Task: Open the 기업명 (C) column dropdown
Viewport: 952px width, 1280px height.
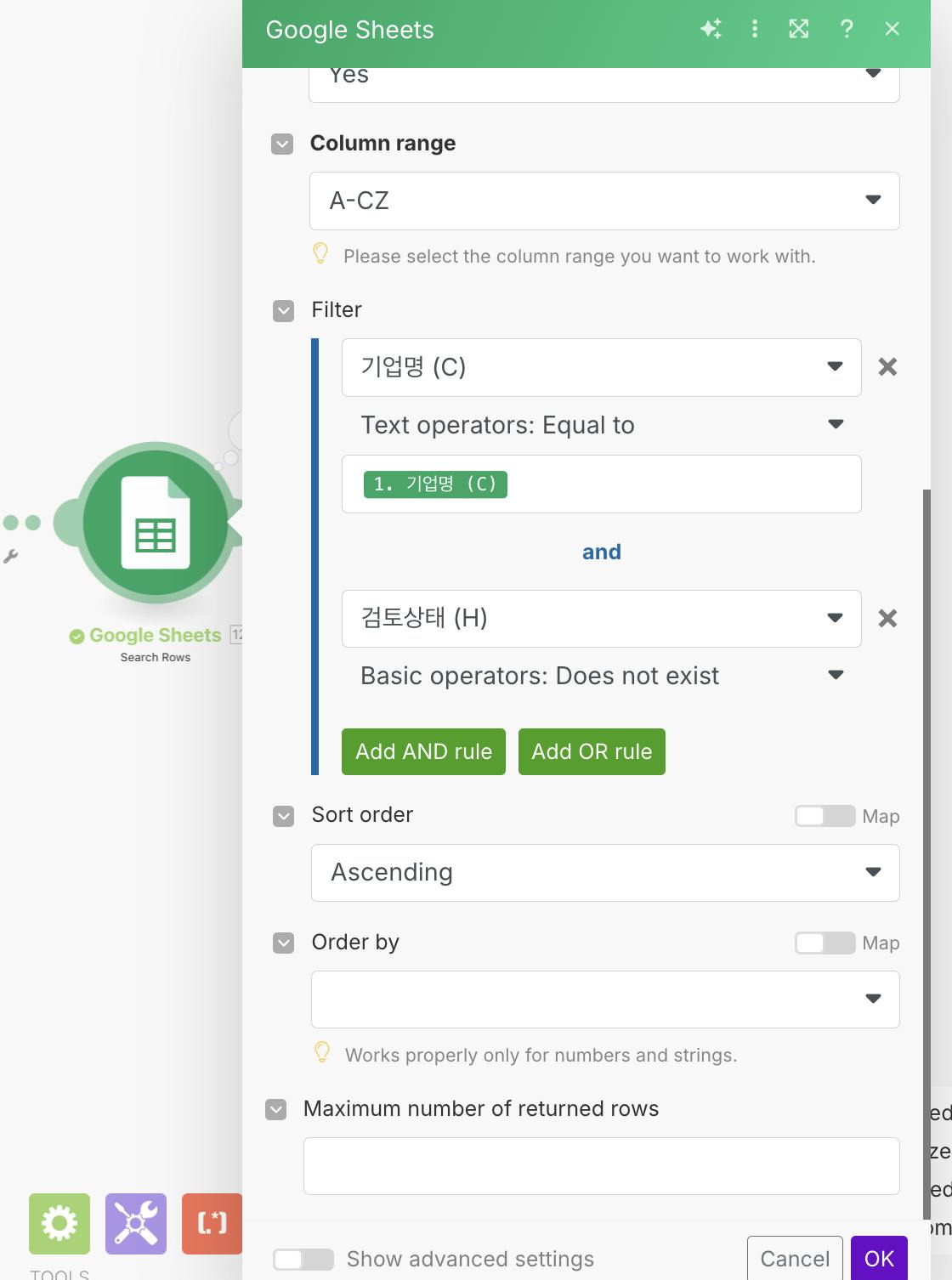Action: tap(602, 367)
